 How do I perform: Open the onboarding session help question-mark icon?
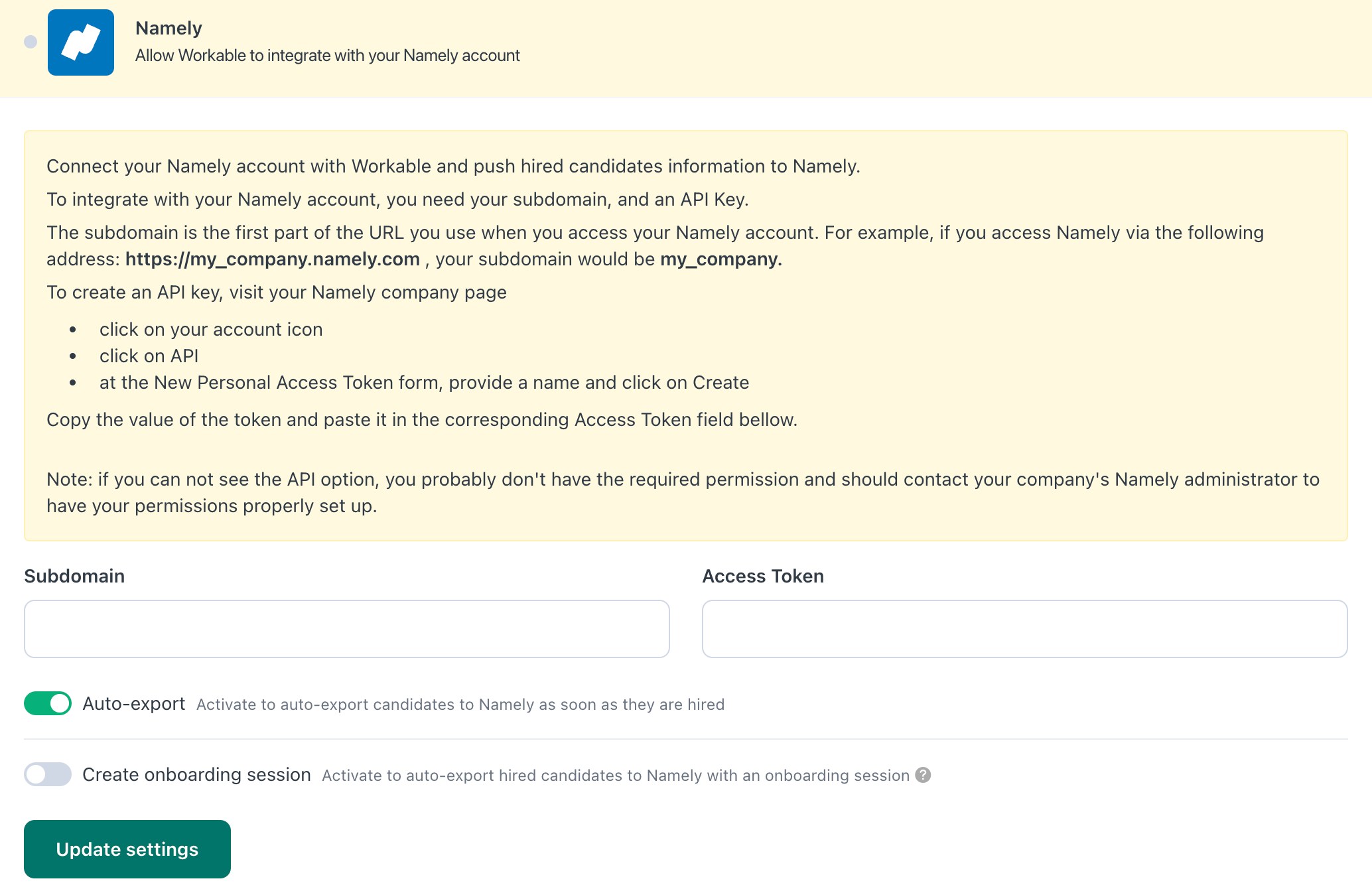click(923, 775)
